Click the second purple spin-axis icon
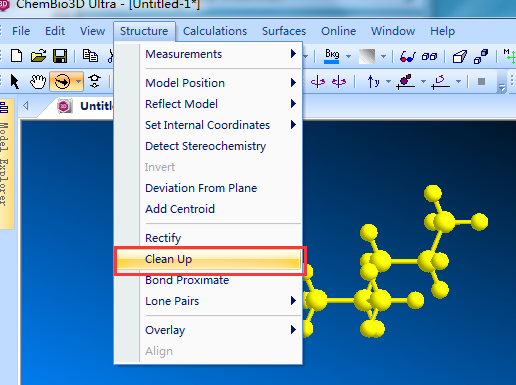The image size is (516, 385). pos(339,81)
